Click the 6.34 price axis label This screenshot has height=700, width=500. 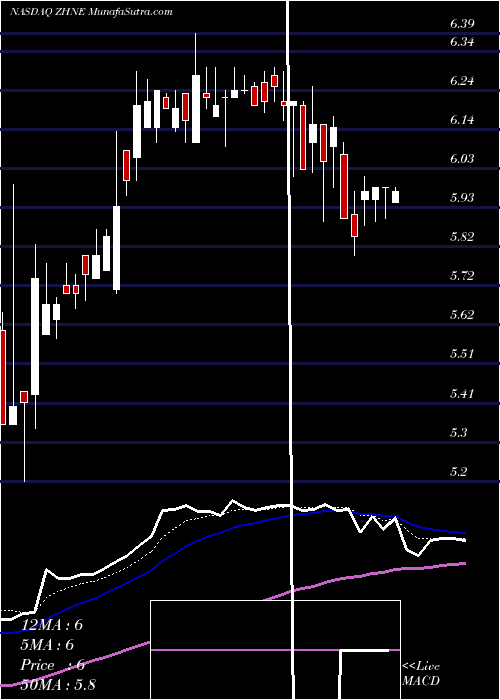coord(462,42)
